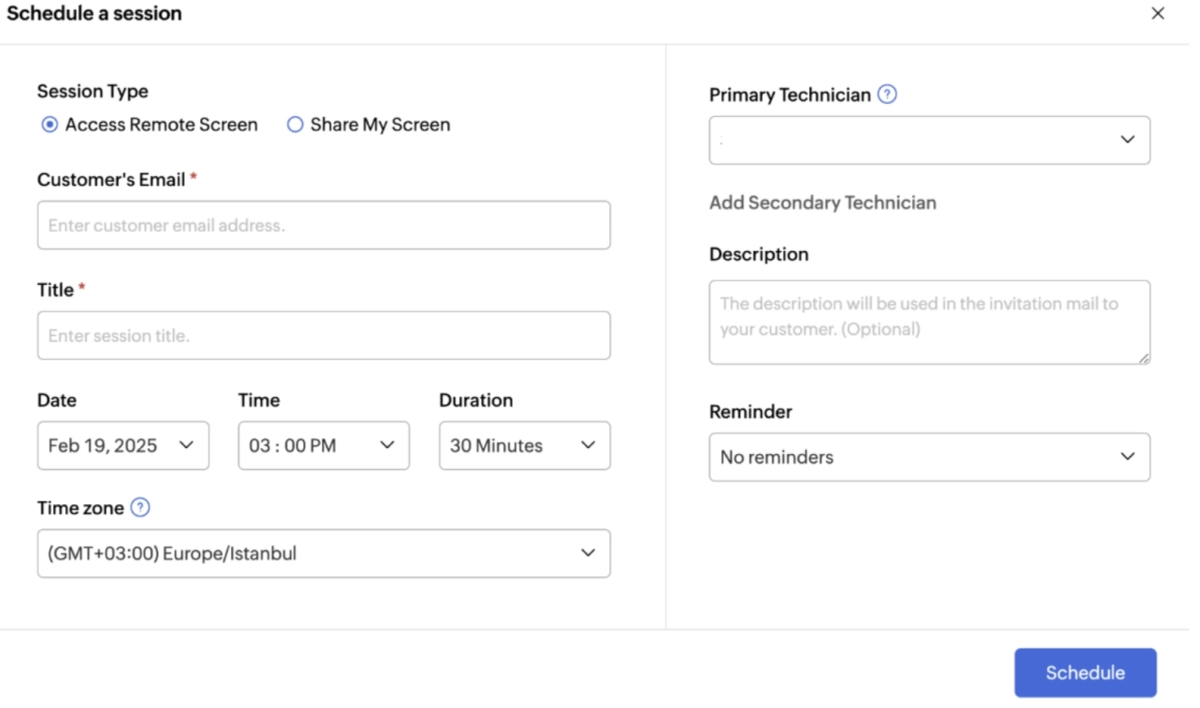Close the Schedule a session dialog
Viewport: 1200px width, 708px height.
click(x=1158, y=14)
